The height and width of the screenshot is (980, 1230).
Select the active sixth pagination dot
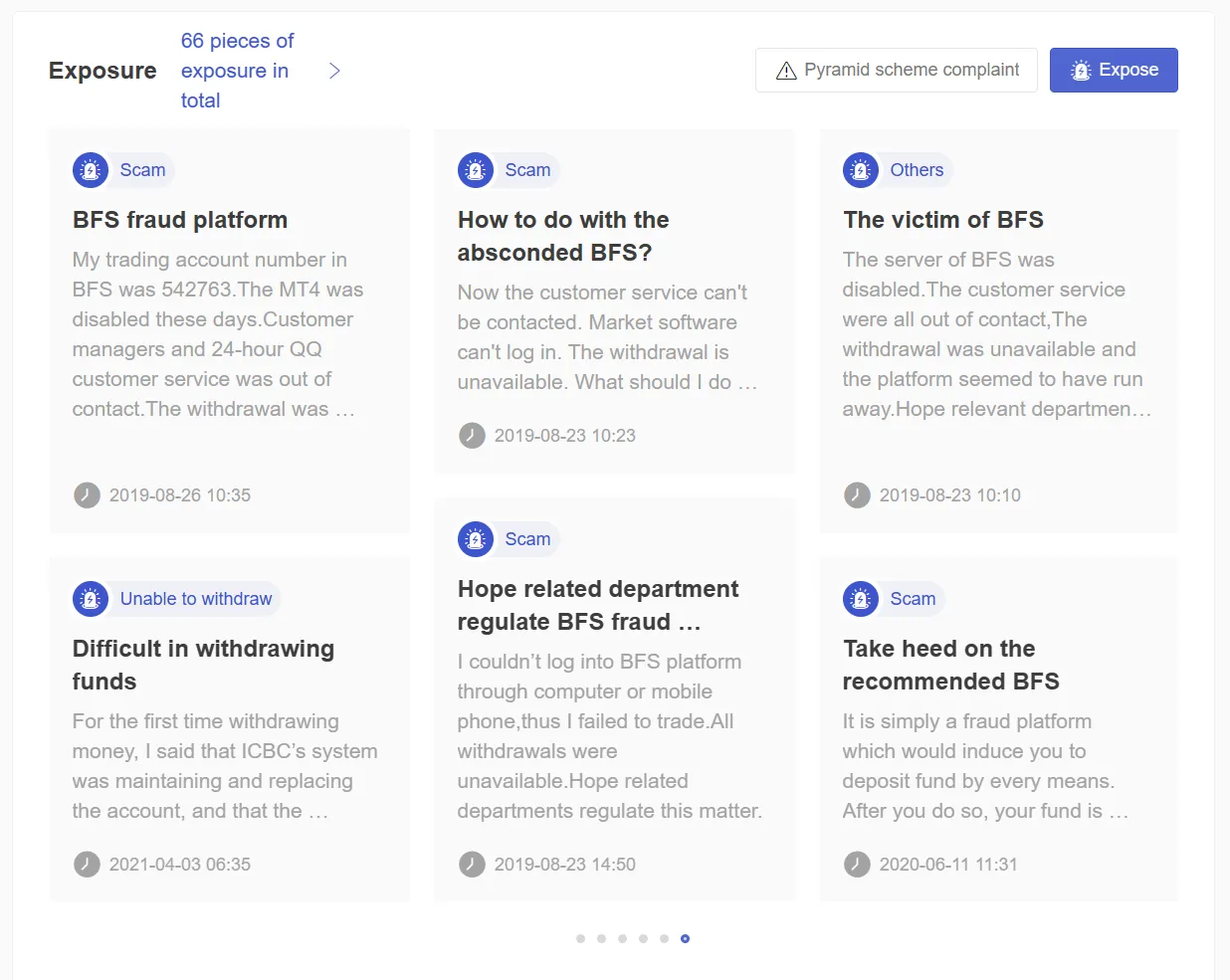click(x=685, y=938)
